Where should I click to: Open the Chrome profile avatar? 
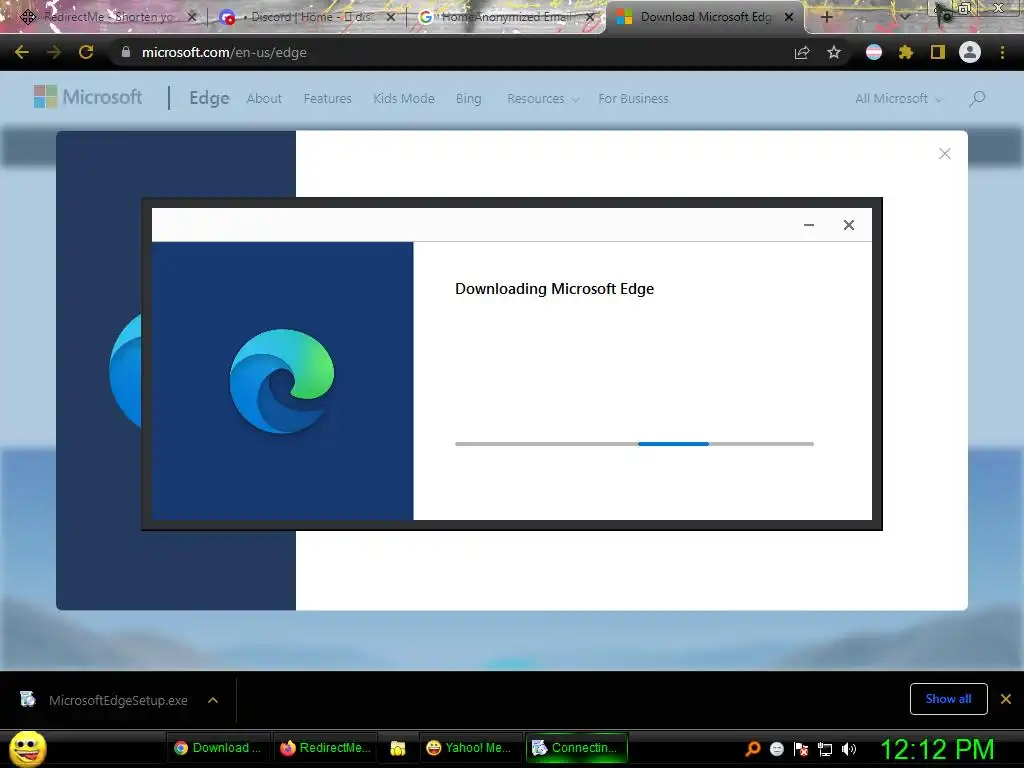[970, 52]
